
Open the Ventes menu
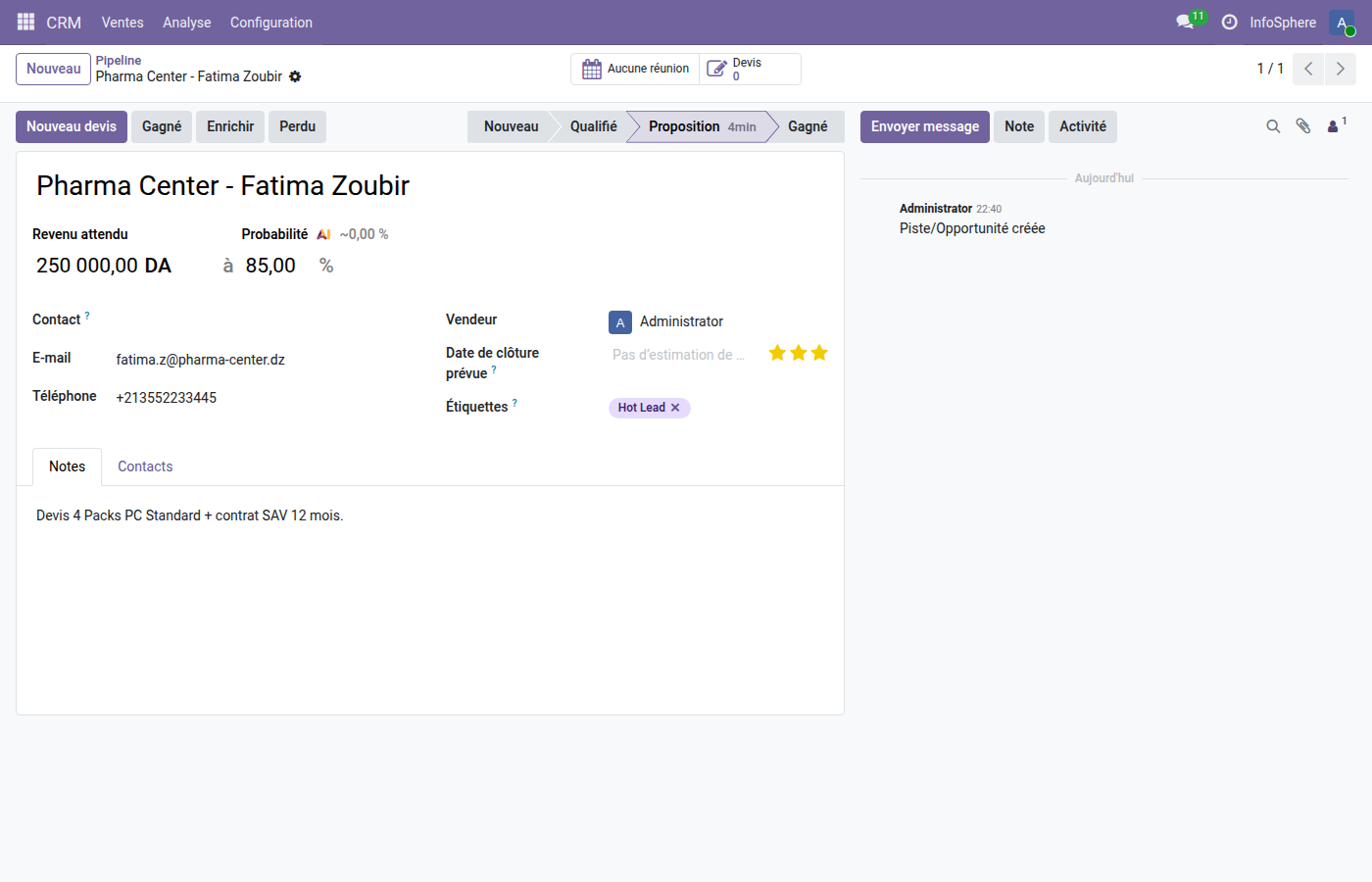point(122,23)
